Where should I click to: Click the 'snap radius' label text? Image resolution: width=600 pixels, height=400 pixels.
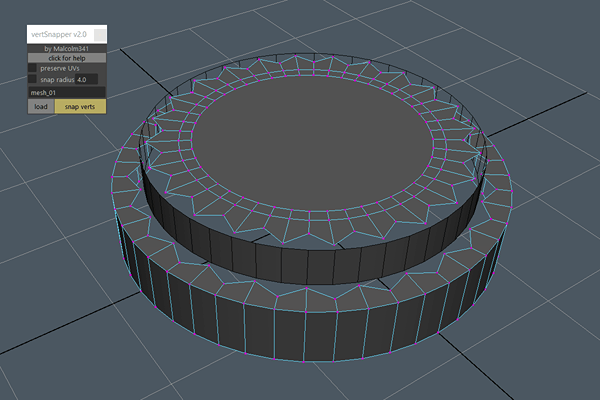click(x=57, y=79)
